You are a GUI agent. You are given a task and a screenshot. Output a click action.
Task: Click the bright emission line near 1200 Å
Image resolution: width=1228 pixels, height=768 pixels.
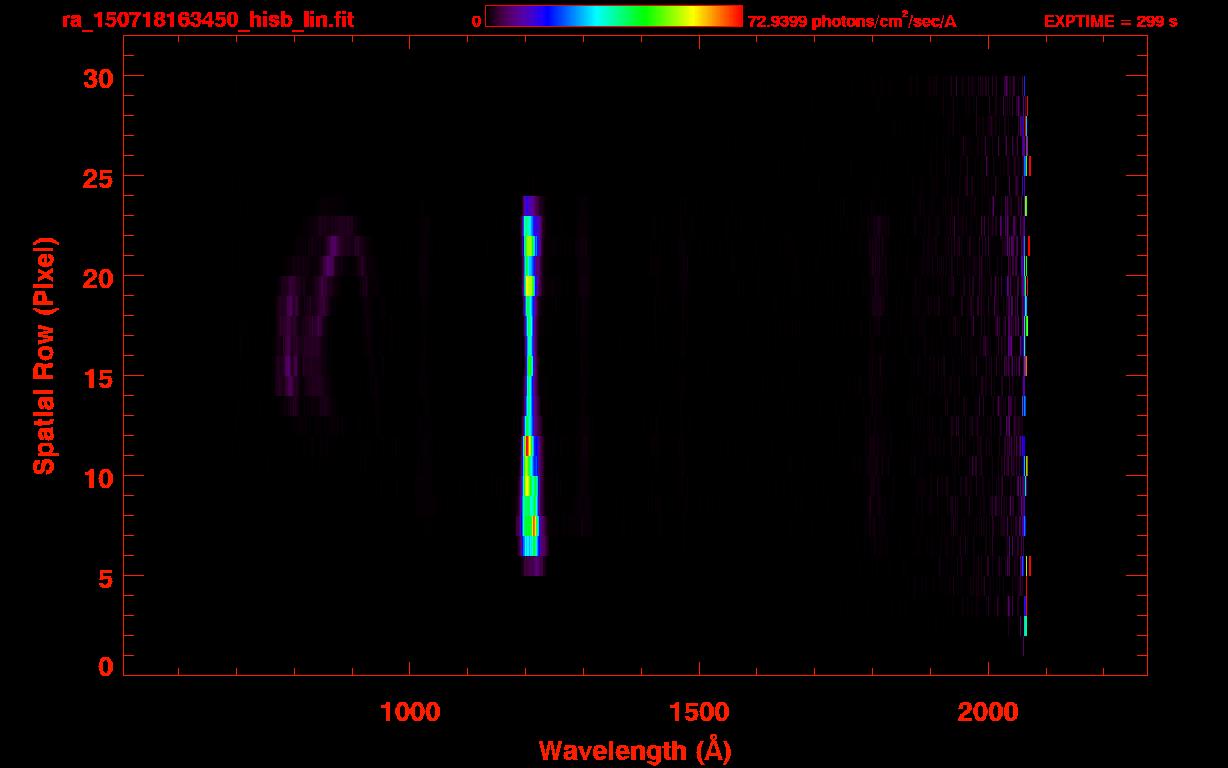(x=529, y=385)
